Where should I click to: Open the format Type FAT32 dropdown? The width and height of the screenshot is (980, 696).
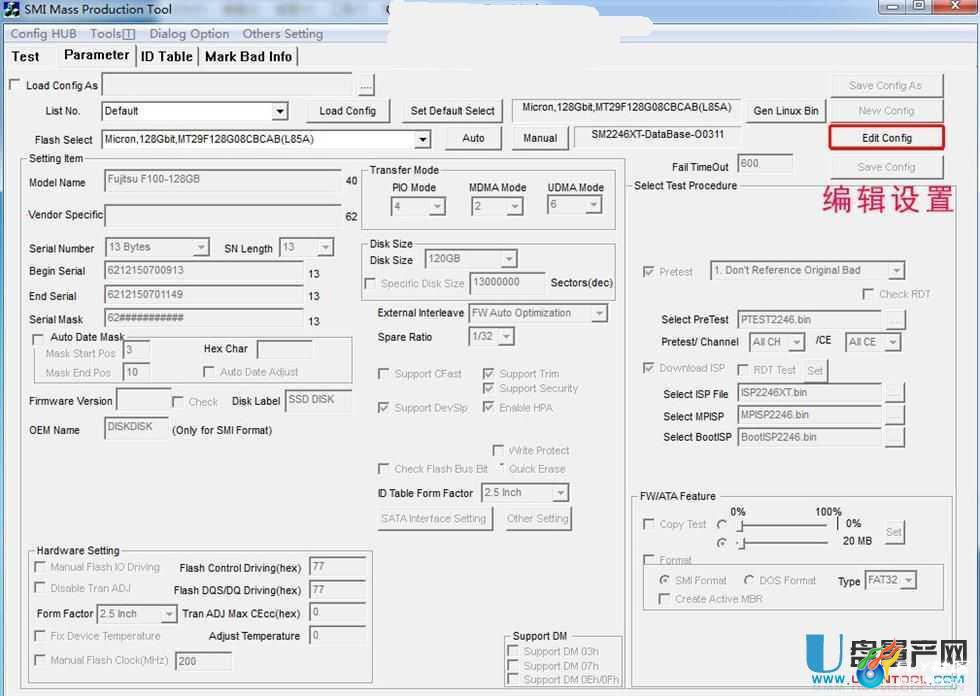(x=909, y=580)
